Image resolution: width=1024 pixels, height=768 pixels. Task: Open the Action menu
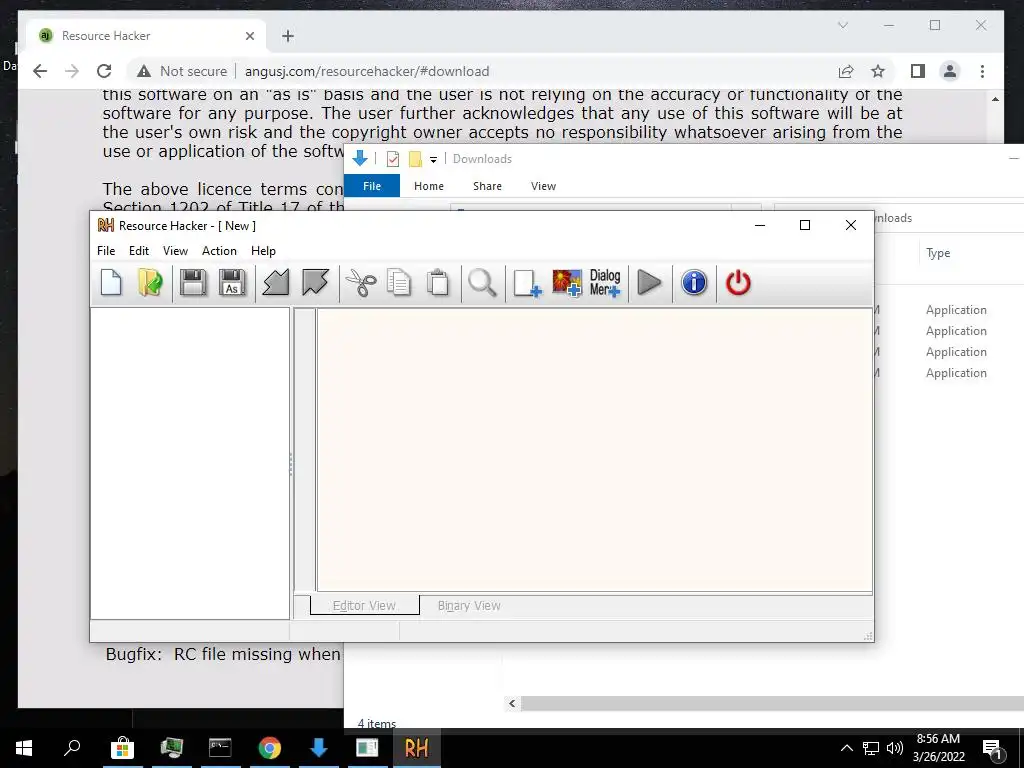point(219,251)
